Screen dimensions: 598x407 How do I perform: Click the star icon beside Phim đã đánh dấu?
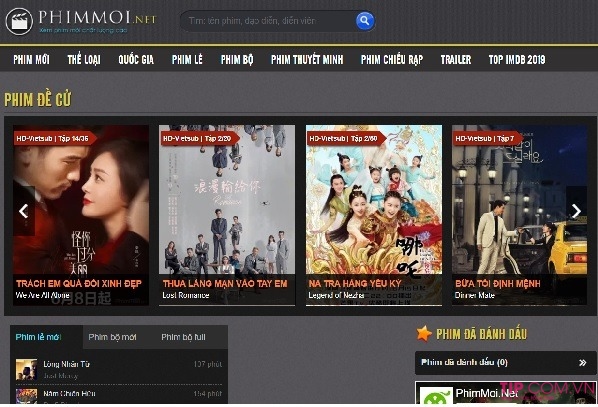pos(424,334)
